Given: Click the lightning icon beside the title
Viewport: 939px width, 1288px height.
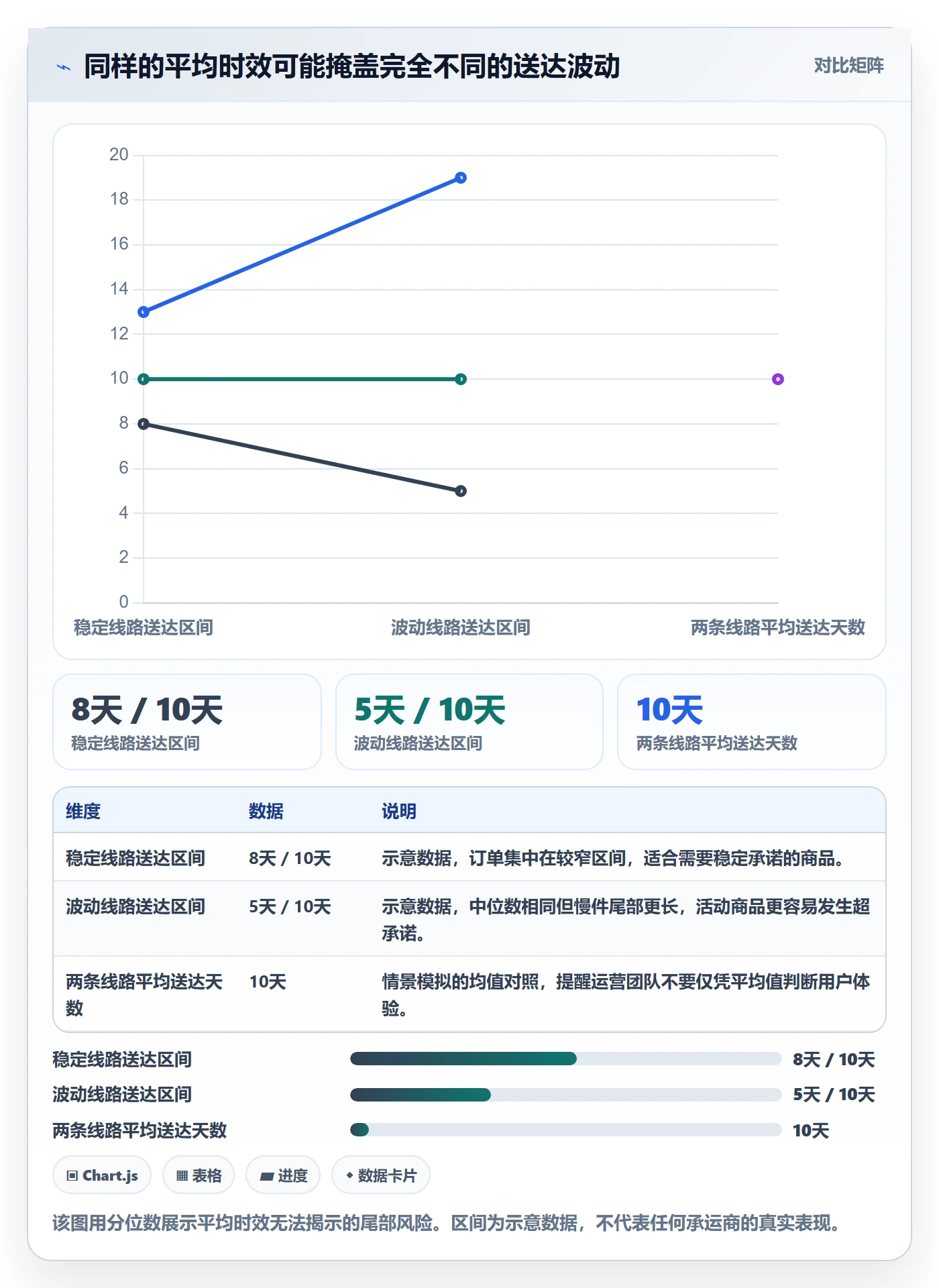Looking at the screenshot, I should pos(64,67).
